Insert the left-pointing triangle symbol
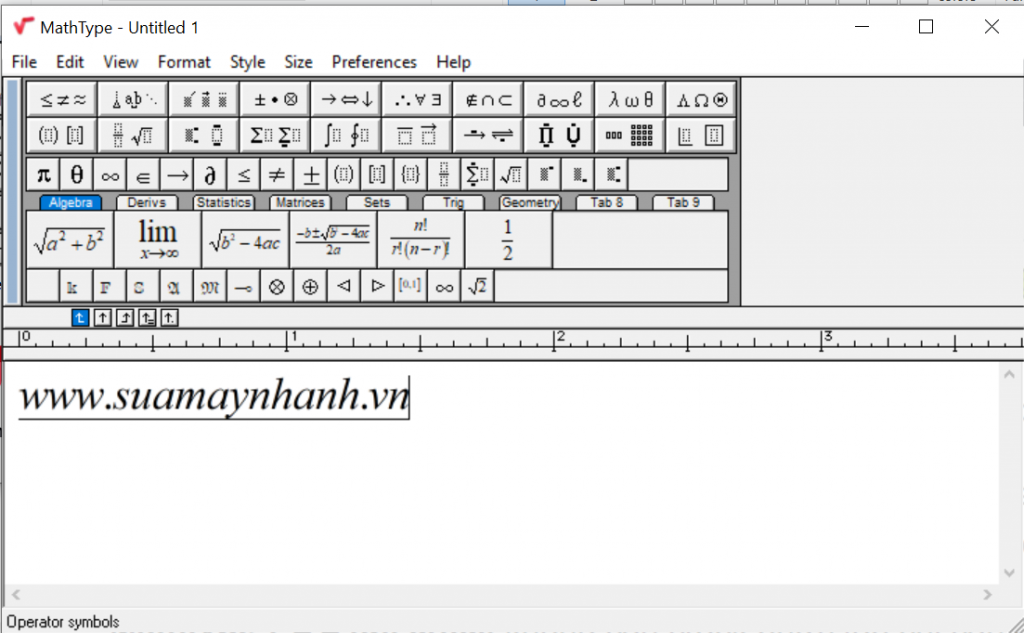Screen dimensions: 1024x633 click(x=344, y=286)
